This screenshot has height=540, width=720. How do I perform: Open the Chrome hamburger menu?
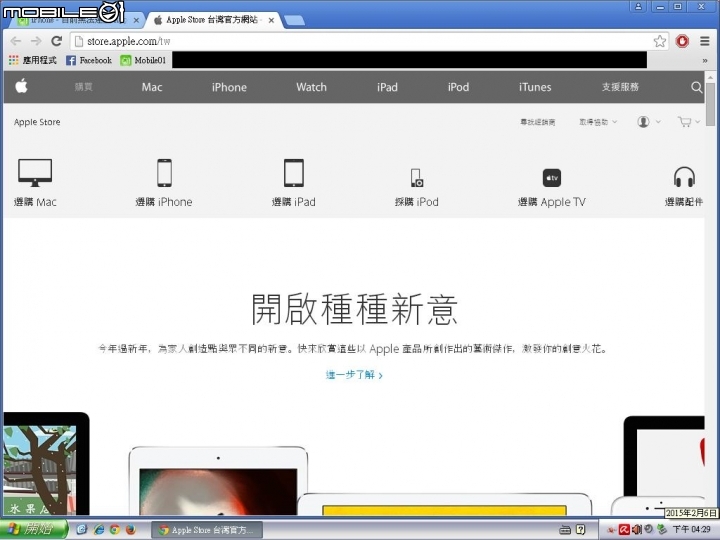tap(705, 41)
